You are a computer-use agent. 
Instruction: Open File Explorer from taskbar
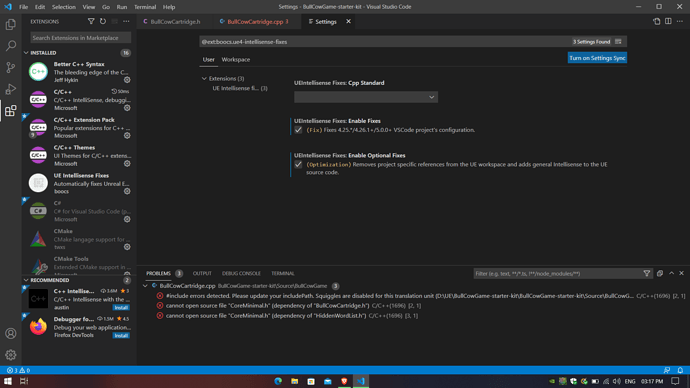pos(294,381)
